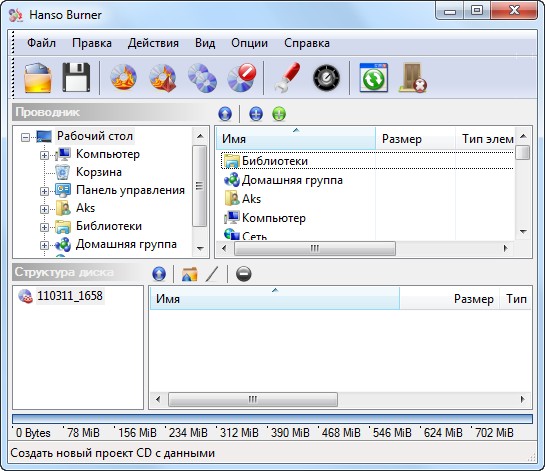Click the copy disc icon with two discs
The width and height of the screenshot is (545, 471).
(x=202, y=78)
